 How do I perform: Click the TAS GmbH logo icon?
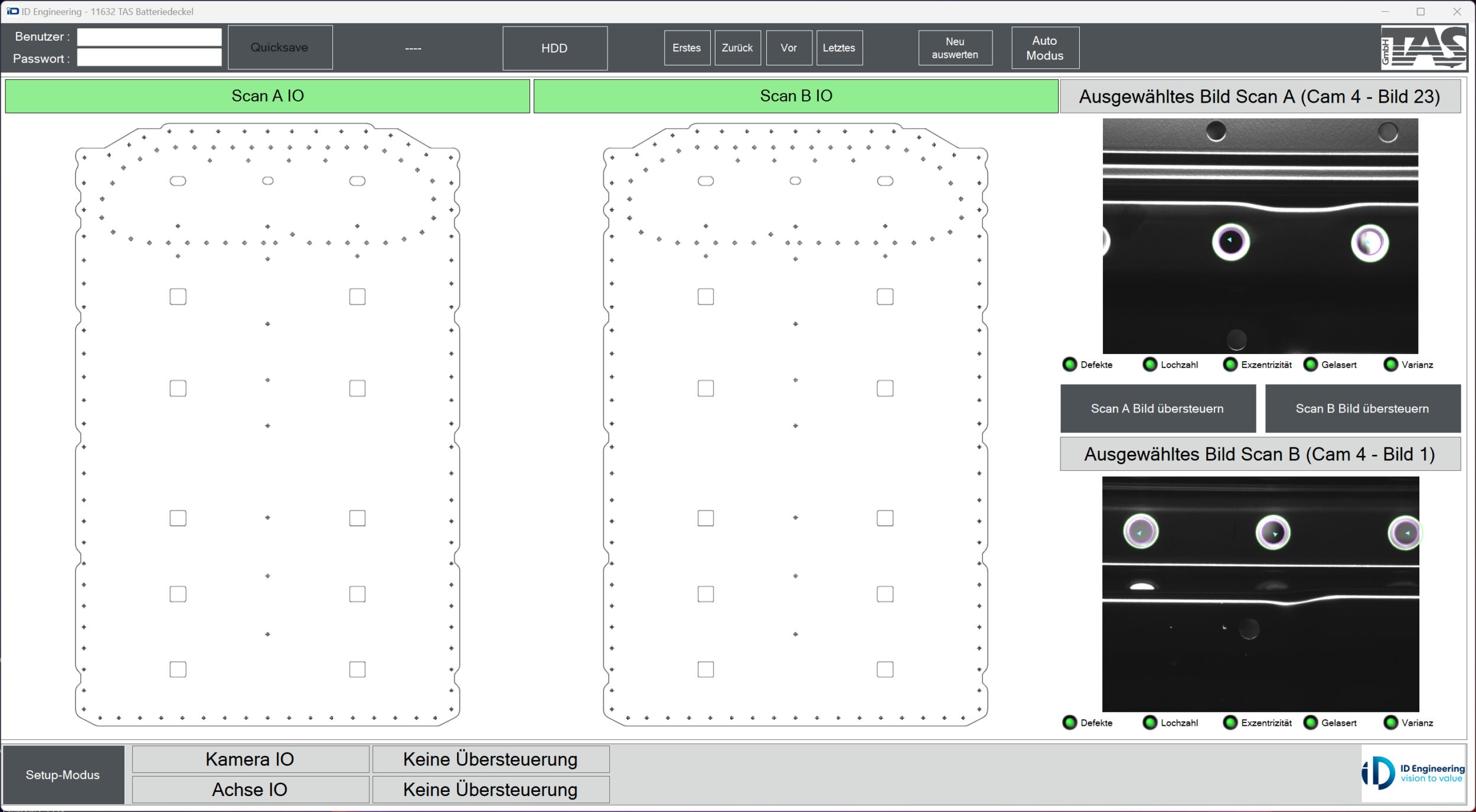point(1423,47)
